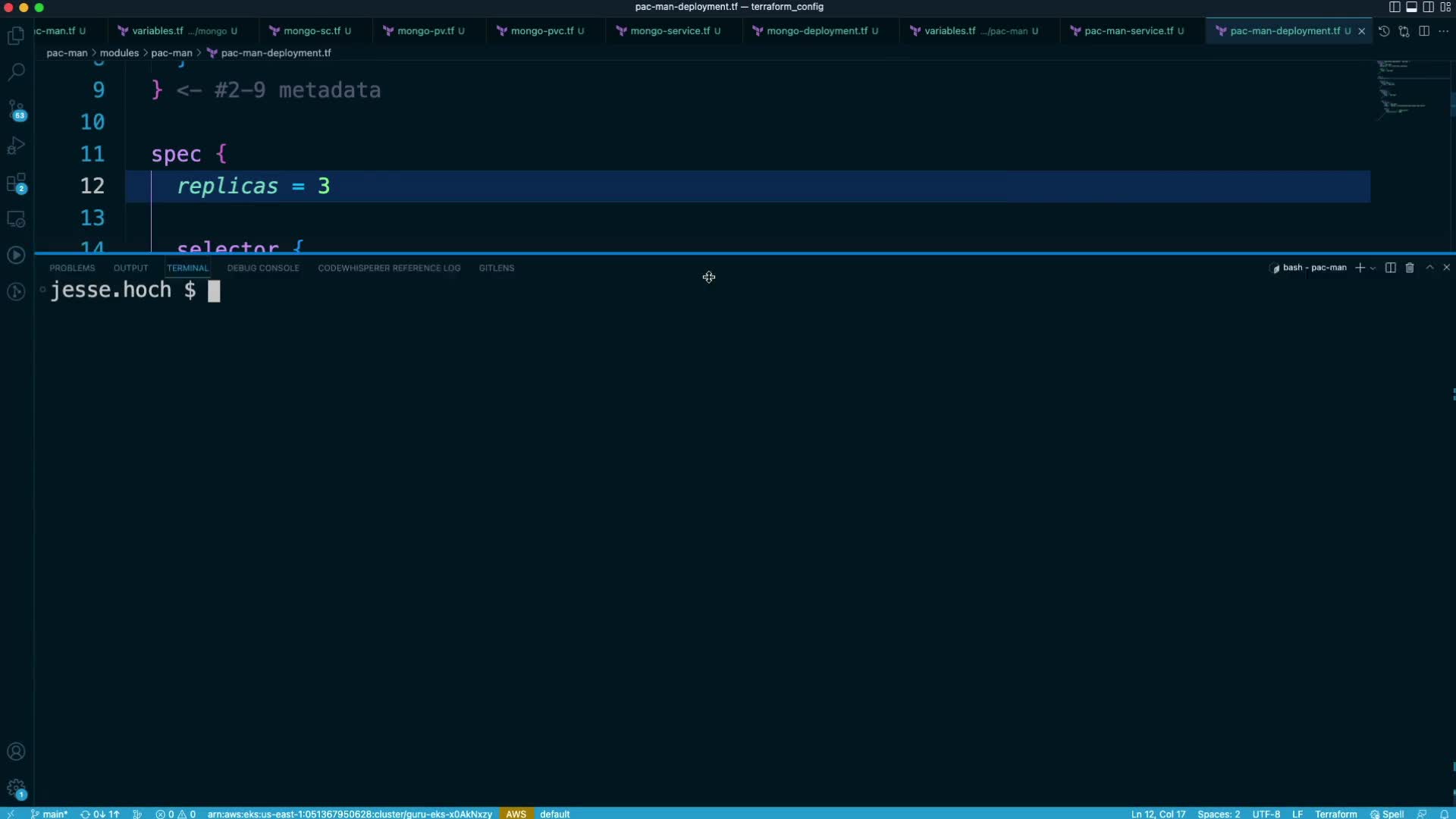The width and height of the screenshot is (1456, 819).
Task: Toggle the bottom panel layout button
Action: point(1411,7)
